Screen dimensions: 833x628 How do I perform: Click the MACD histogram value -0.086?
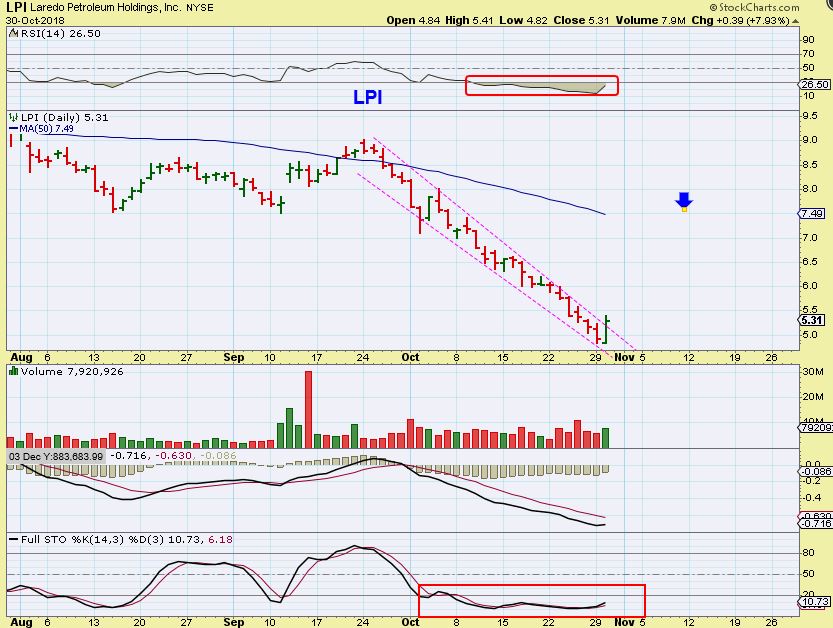point(219,456)
